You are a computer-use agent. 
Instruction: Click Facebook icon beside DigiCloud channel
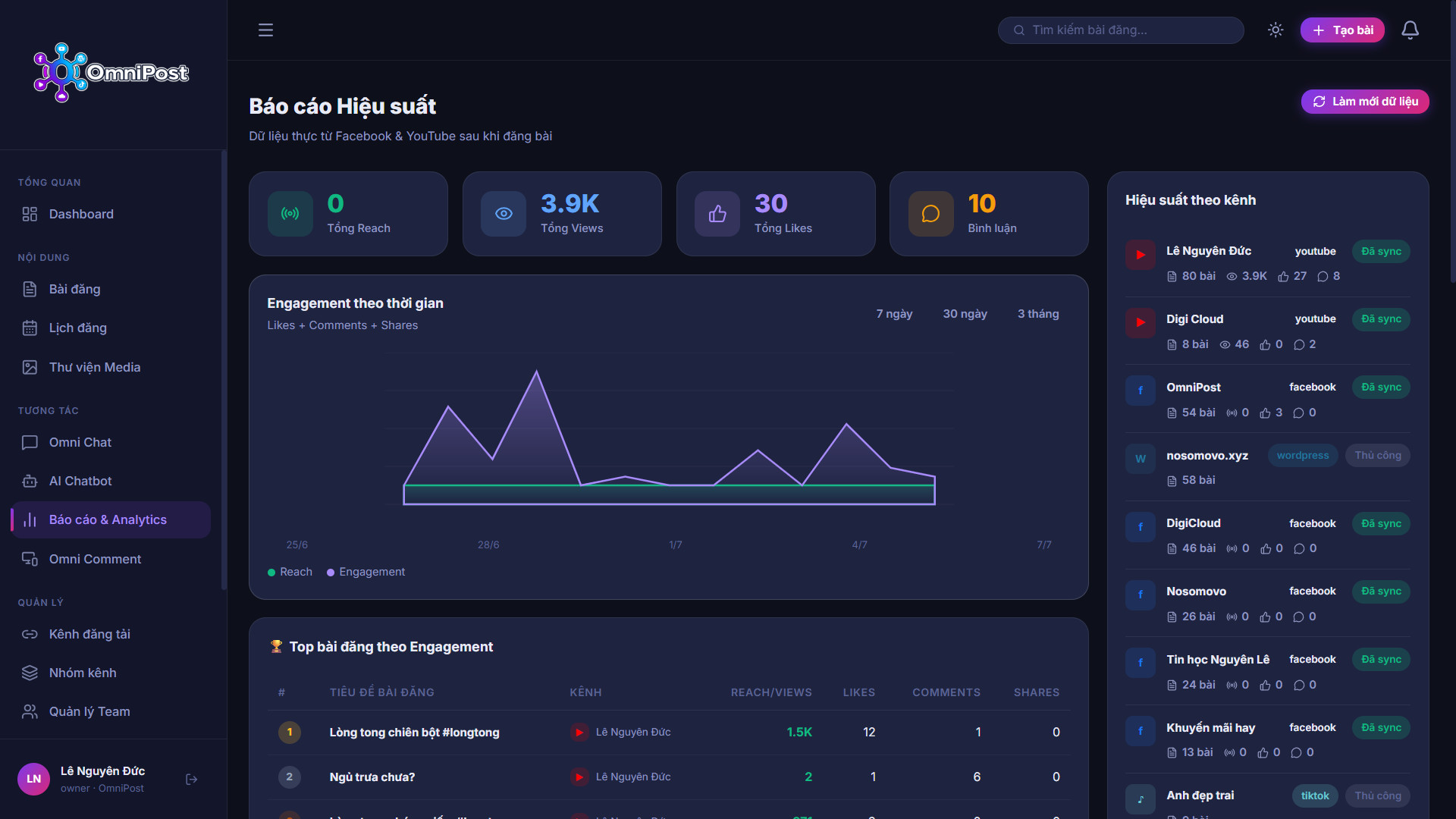tap(1141, 527)
